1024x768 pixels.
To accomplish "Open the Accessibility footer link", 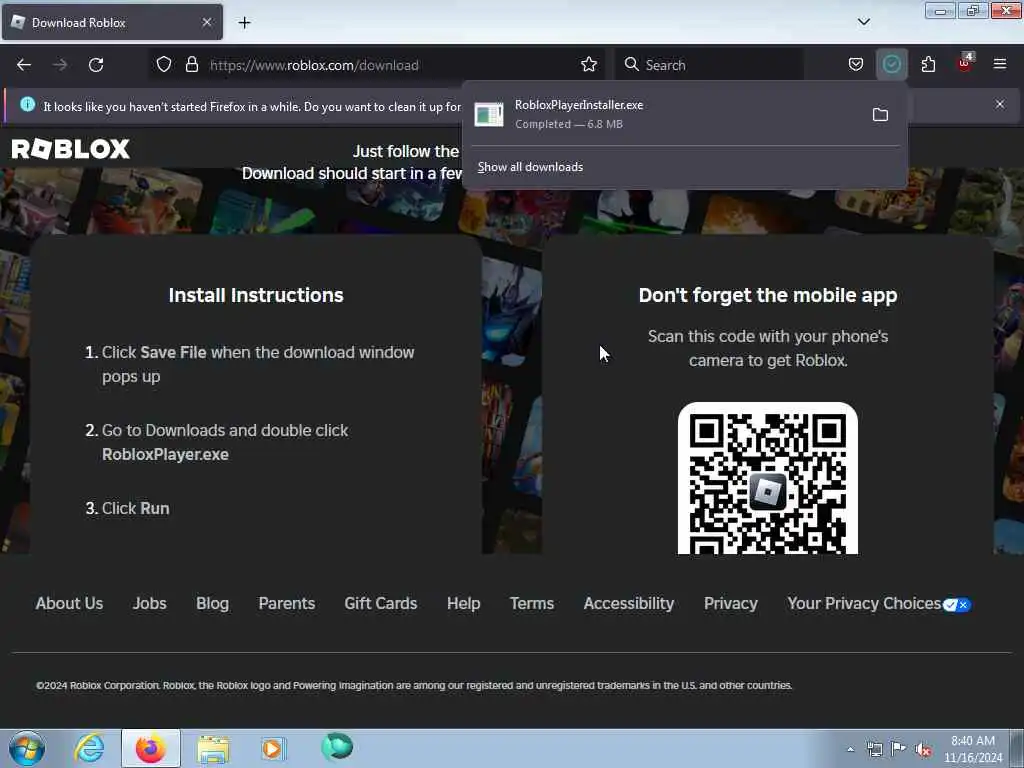I will pos(629,603).
